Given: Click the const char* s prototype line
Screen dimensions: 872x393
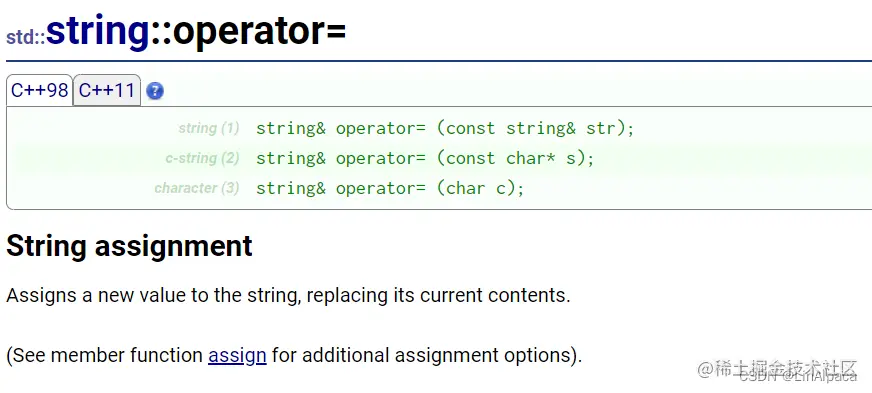Looking at the screenshot, I should point(425,158).
